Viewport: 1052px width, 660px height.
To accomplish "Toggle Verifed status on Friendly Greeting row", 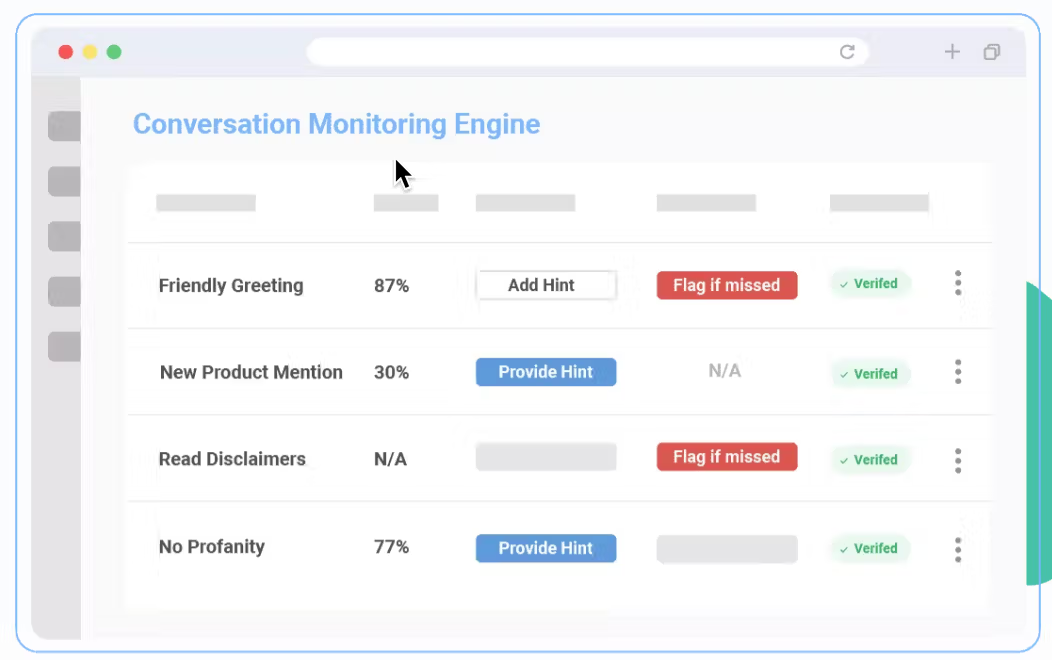I will (x=869, y=284).
